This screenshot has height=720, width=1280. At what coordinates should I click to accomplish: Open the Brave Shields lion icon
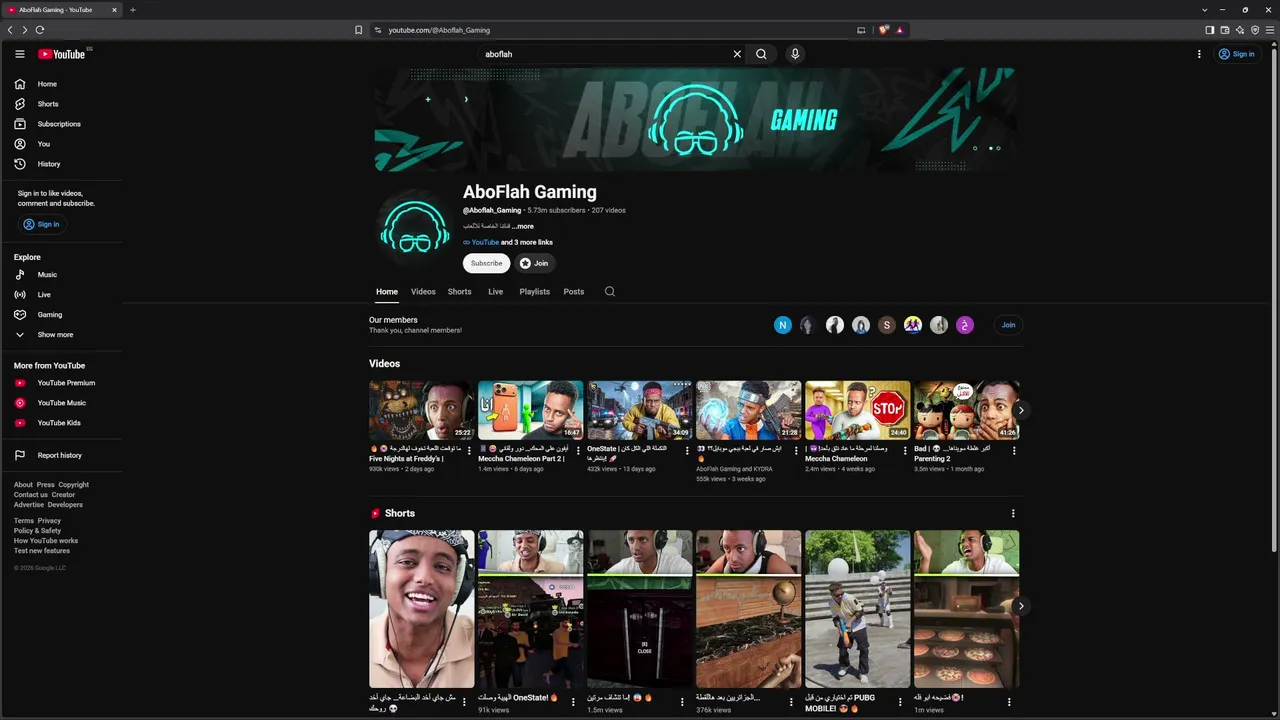[x=884, y=30]
